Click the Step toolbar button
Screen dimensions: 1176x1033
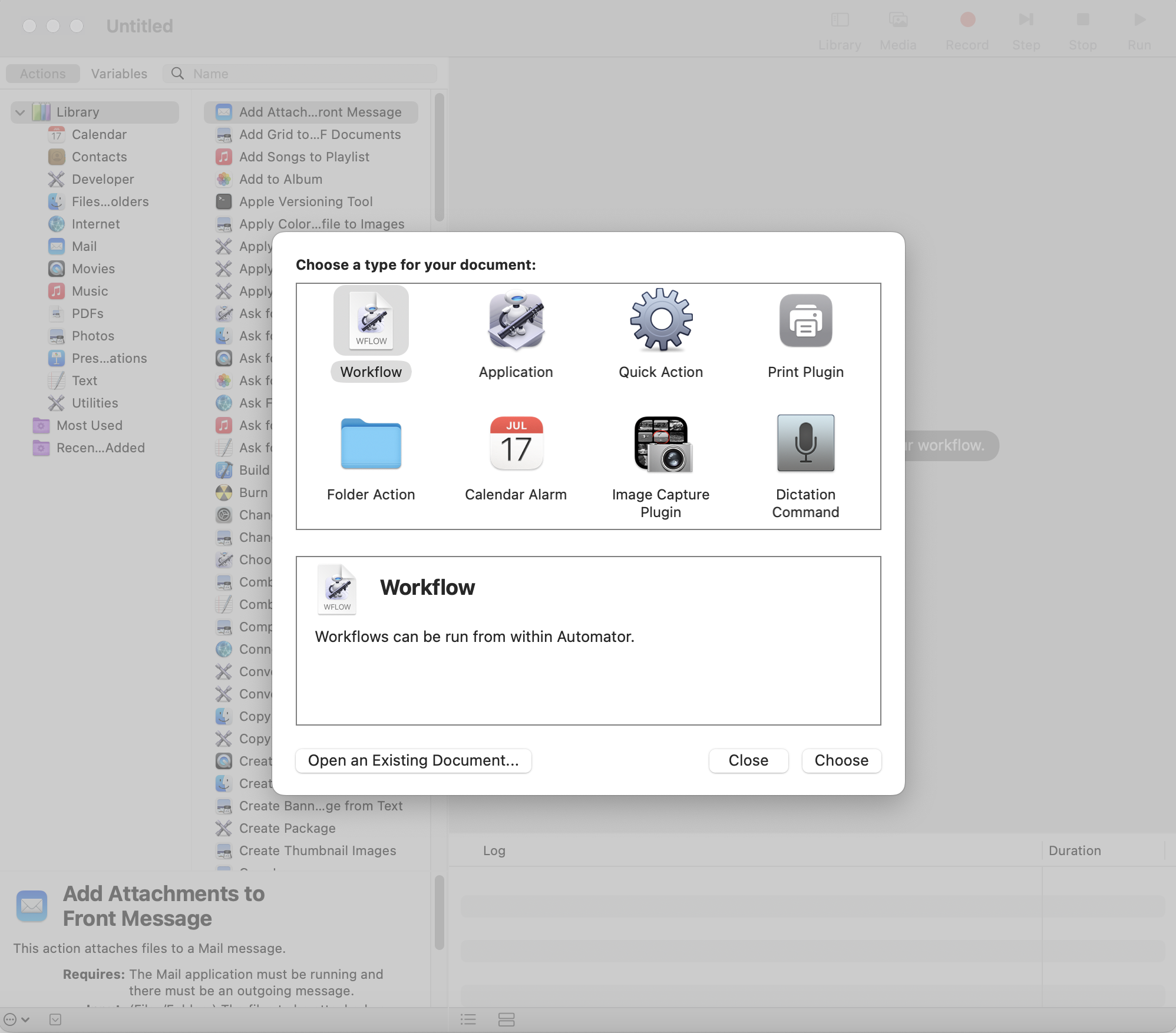[x=1026, y=31]
